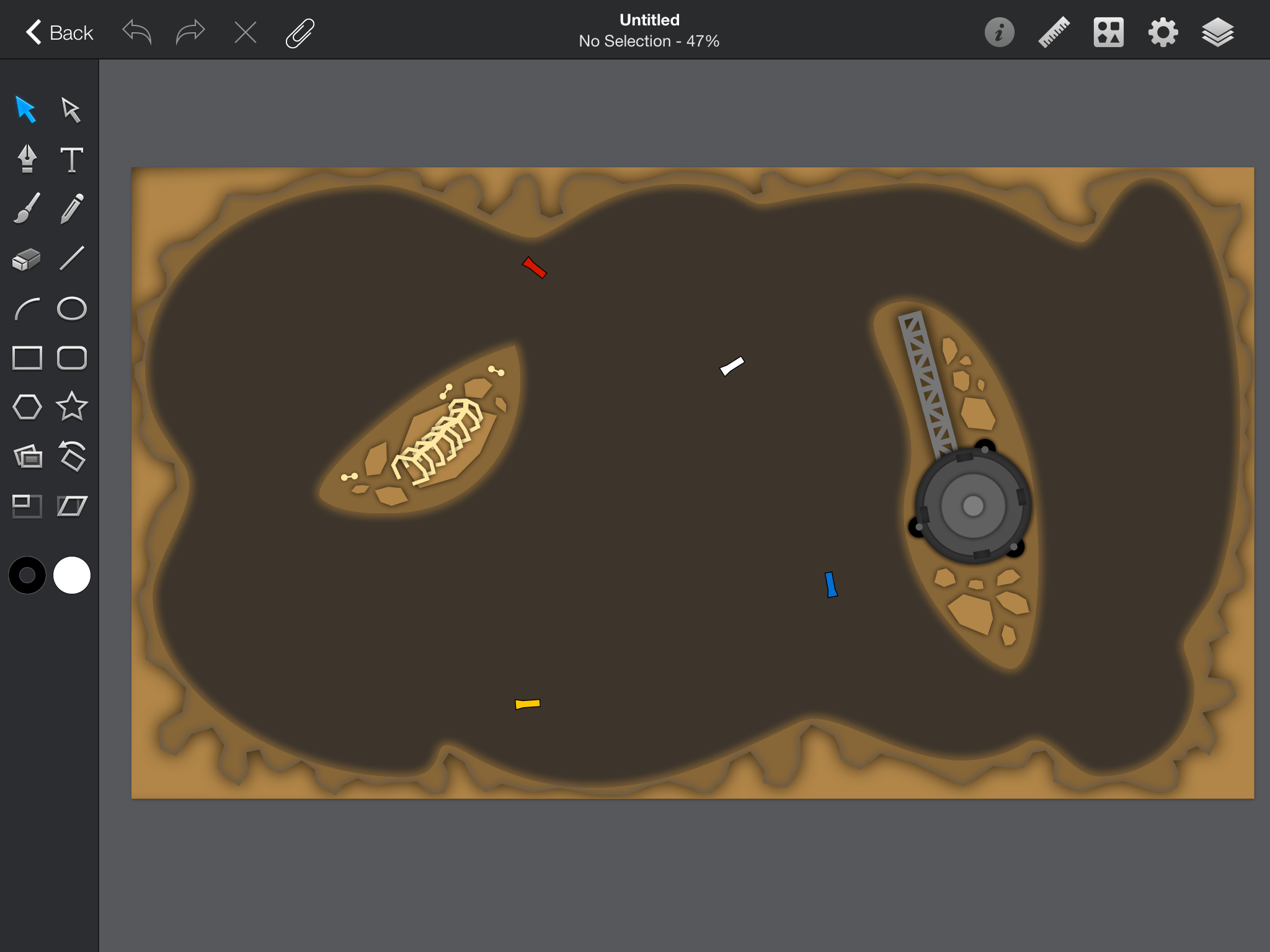The height and width of the screenshot is (952, 1270).
Task: Go Back to the document gallery
Action: coord(60,32)
